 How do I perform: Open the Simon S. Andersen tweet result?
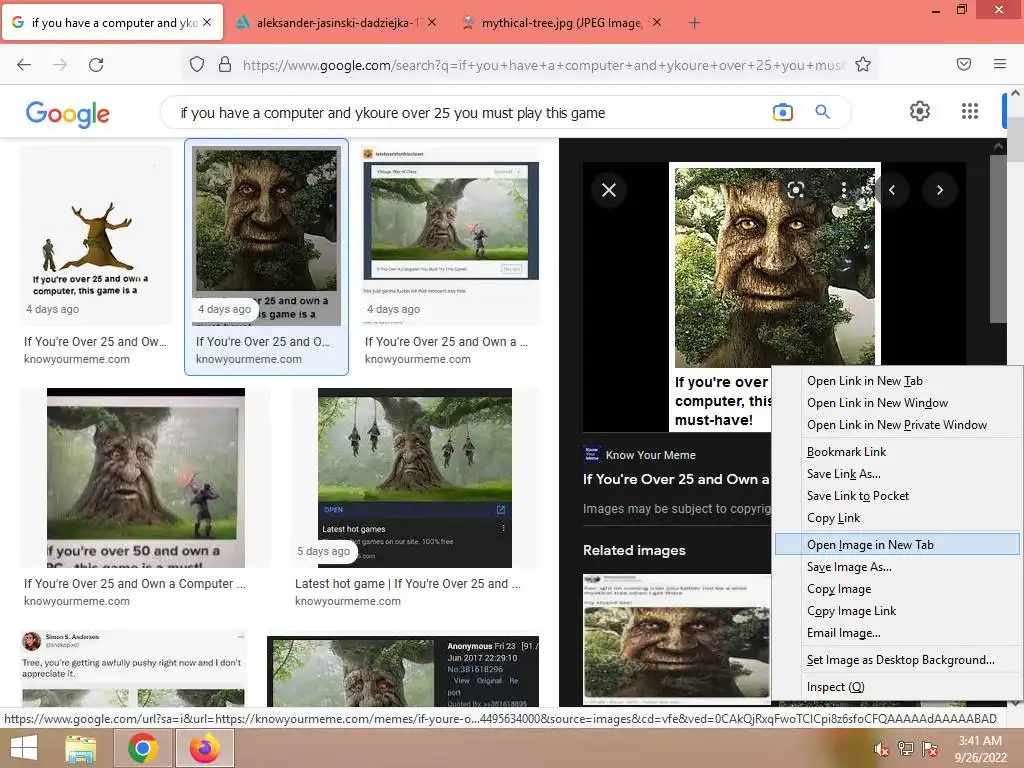(133, 669)
